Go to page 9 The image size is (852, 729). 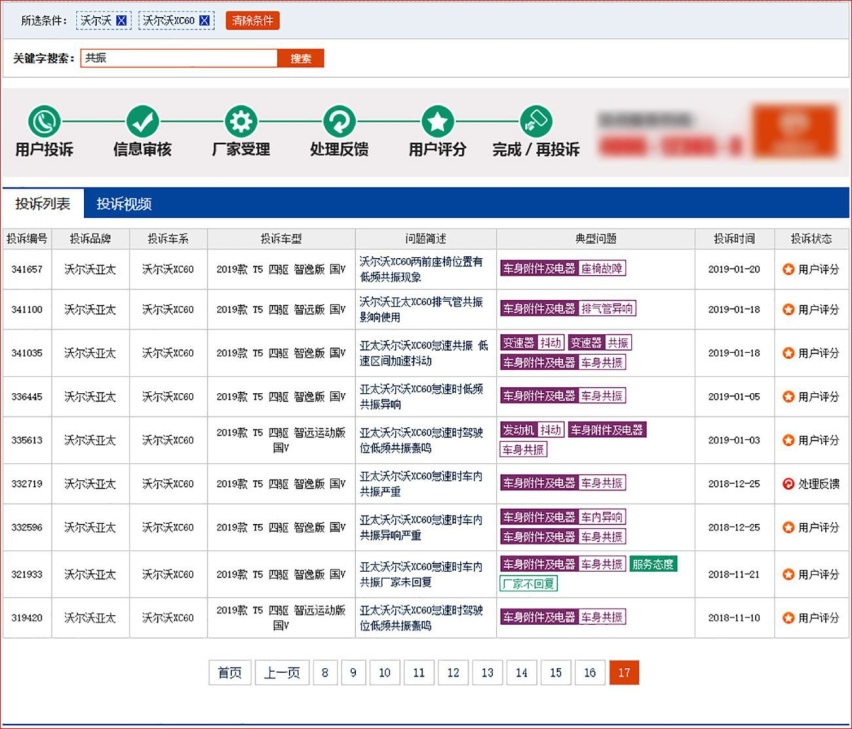coord(353,673)
